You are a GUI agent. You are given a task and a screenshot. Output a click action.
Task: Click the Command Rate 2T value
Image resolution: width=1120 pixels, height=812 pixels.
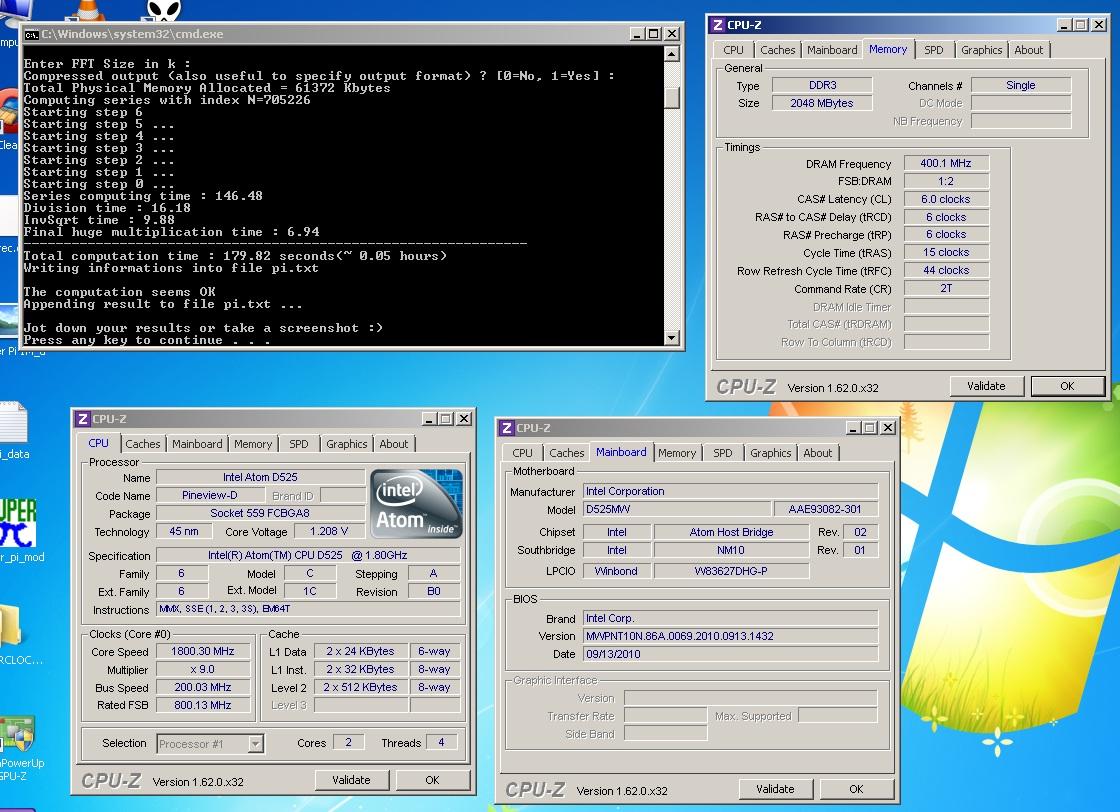click(x=946, y=289)
